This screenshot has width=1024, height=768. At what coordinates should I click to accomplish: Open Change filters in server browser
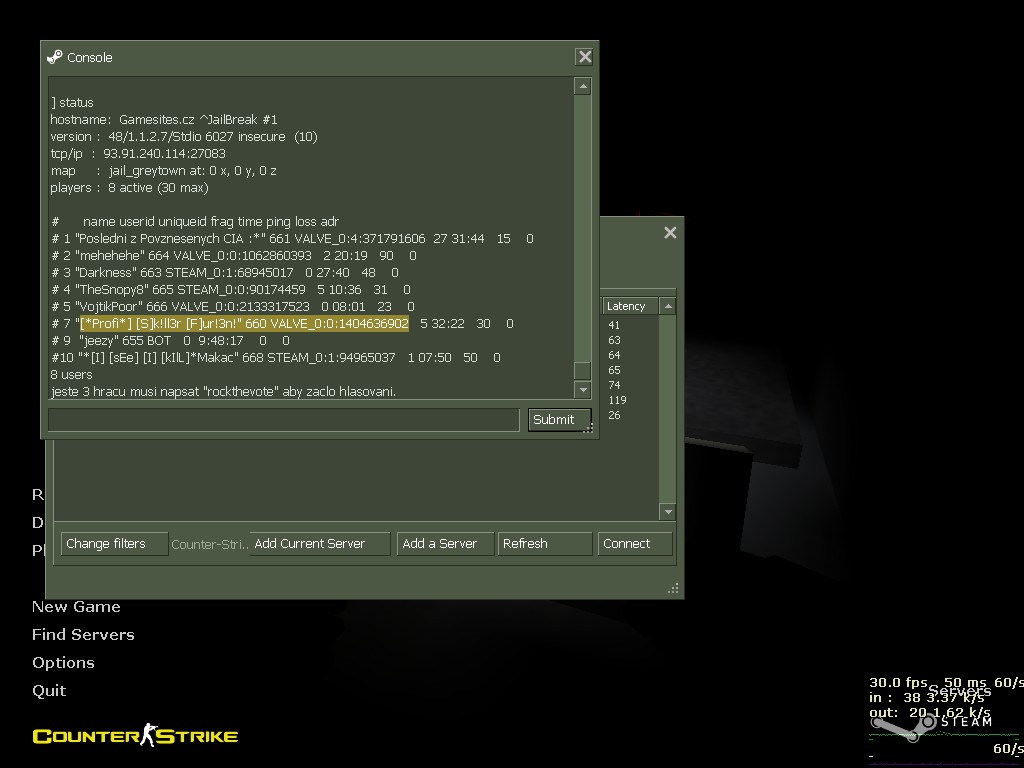114,544
